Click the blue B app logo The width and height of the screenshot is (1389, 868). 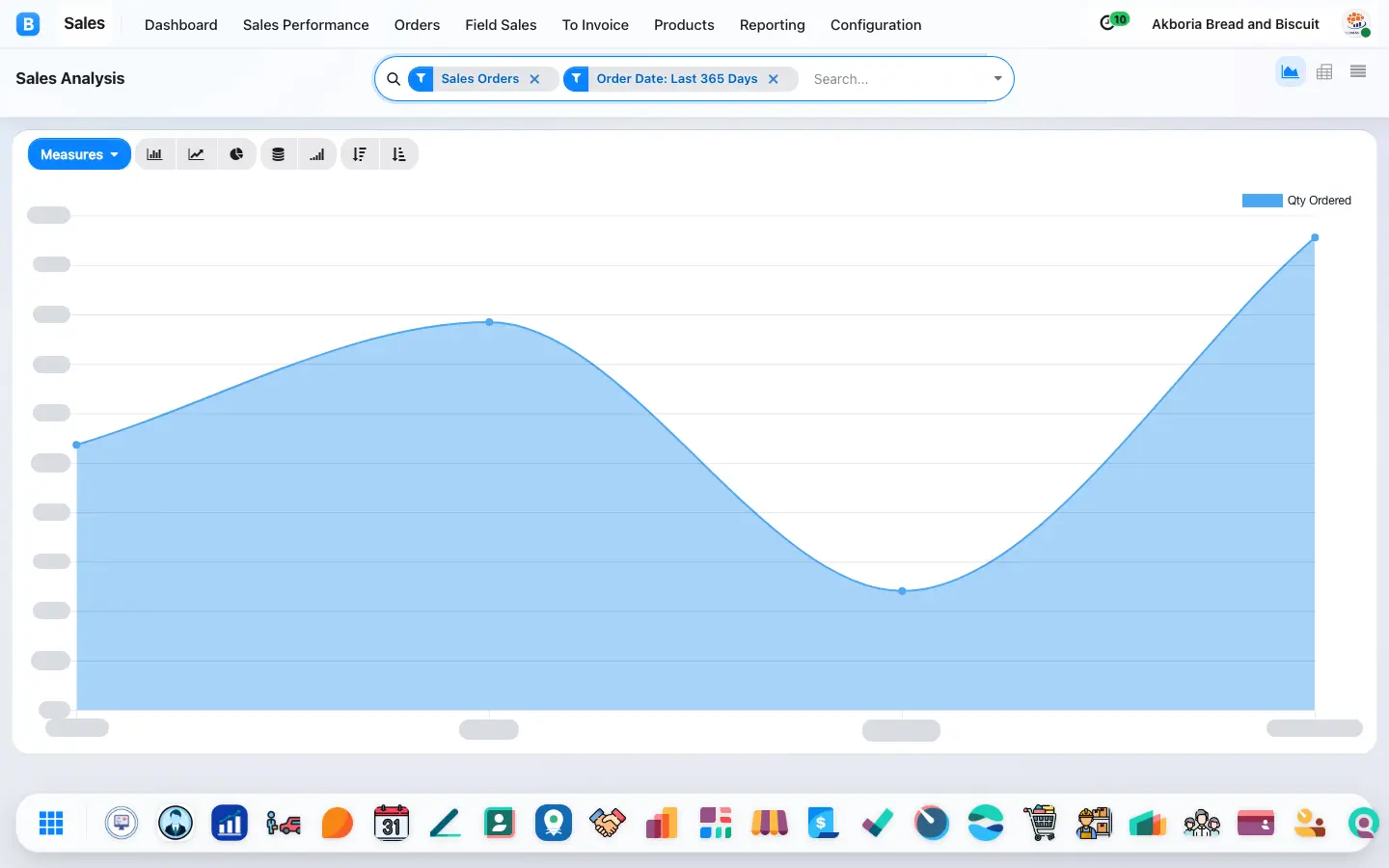(x=28, y=24)
